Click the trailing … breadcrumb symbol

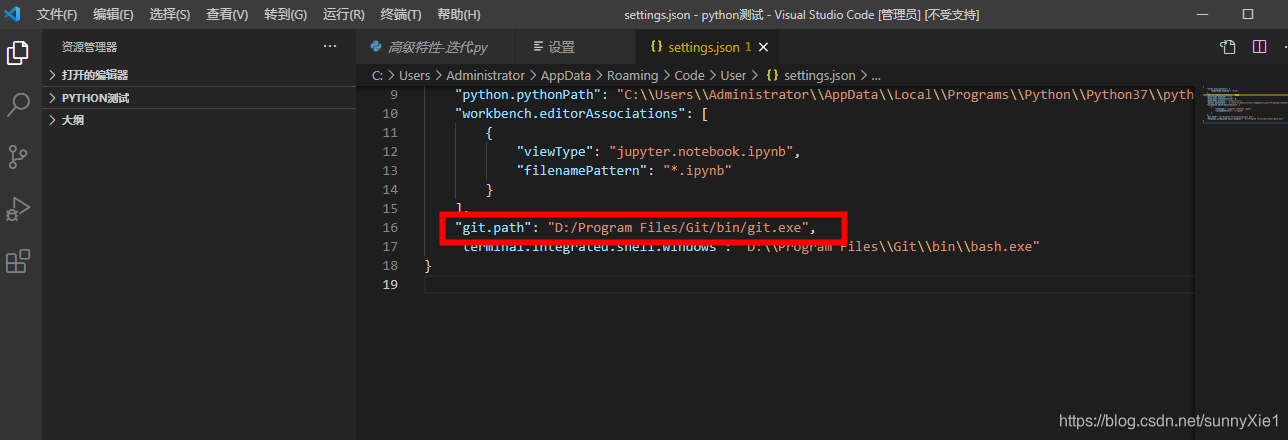[876, 76]
